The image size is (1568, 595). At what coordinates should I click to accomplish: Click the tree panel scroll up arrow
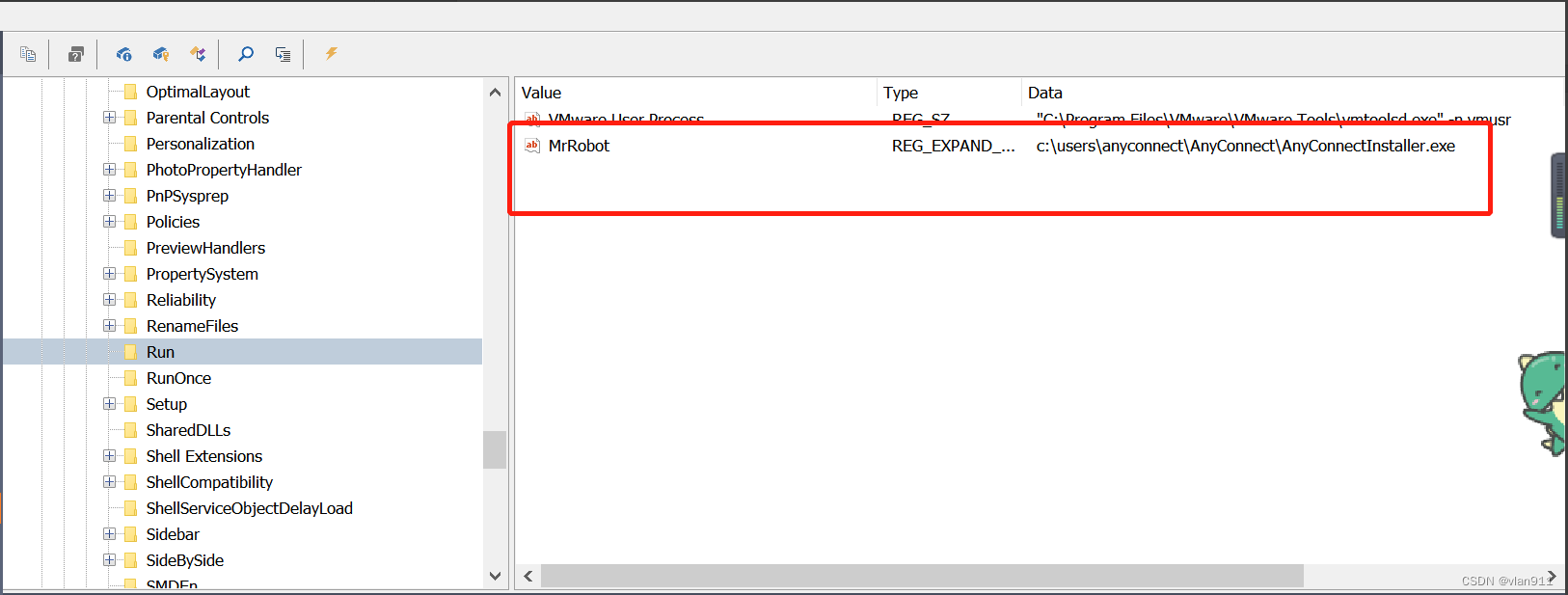[495, 93]
